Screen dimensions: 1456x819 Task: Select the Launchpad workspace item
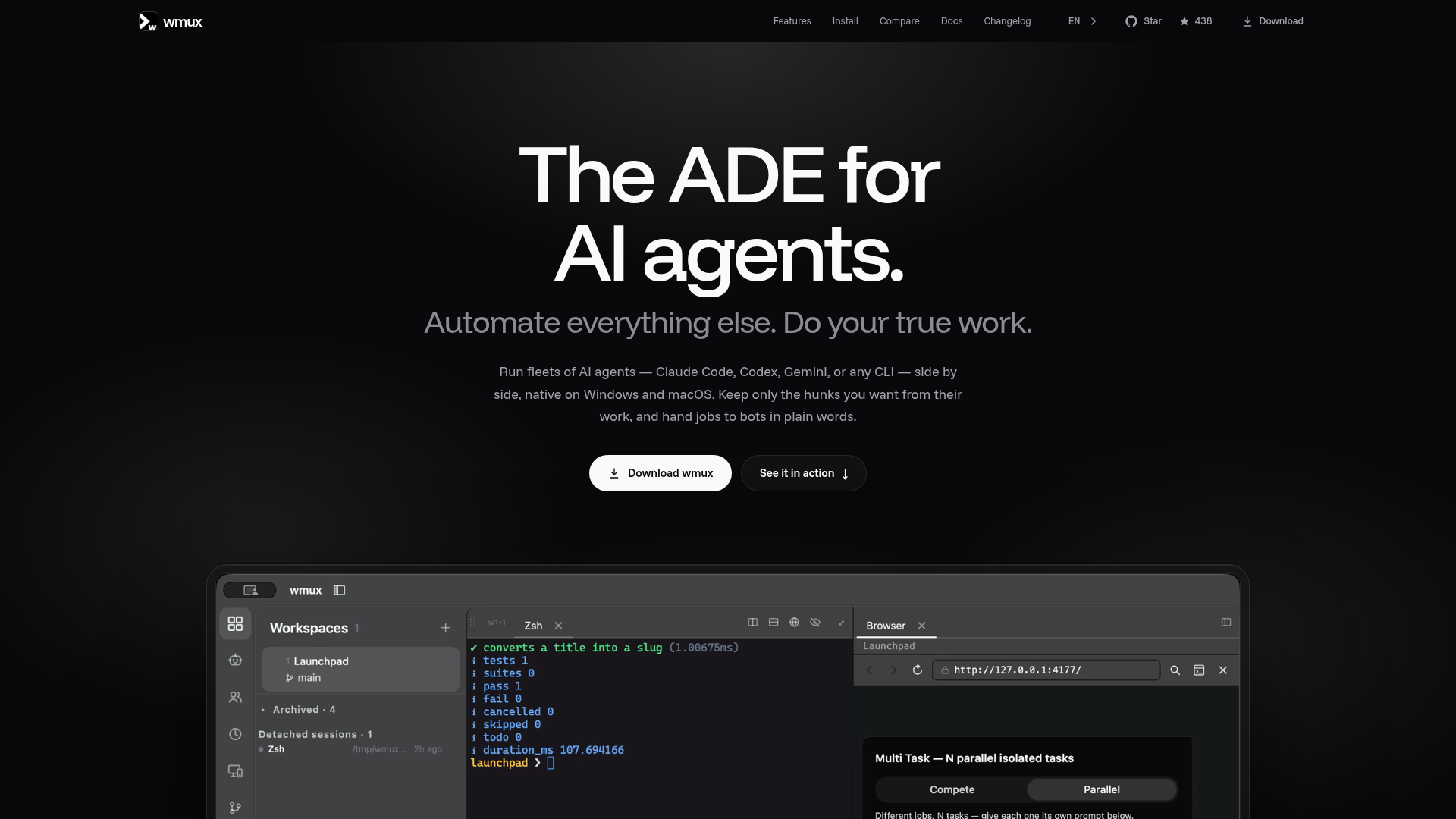point(361,669)
